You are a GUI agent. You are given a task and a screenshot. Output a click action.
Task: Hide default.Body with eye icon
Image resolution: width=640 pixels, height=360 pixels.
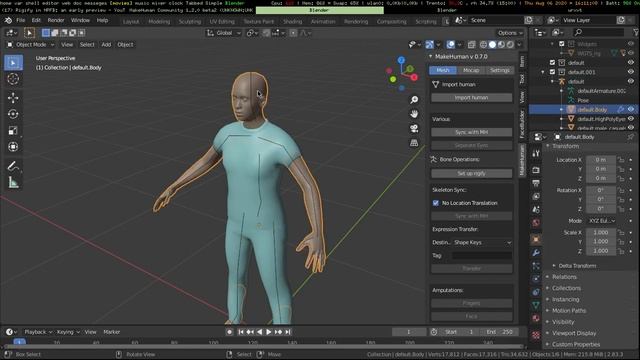click(x=631, y=109)
